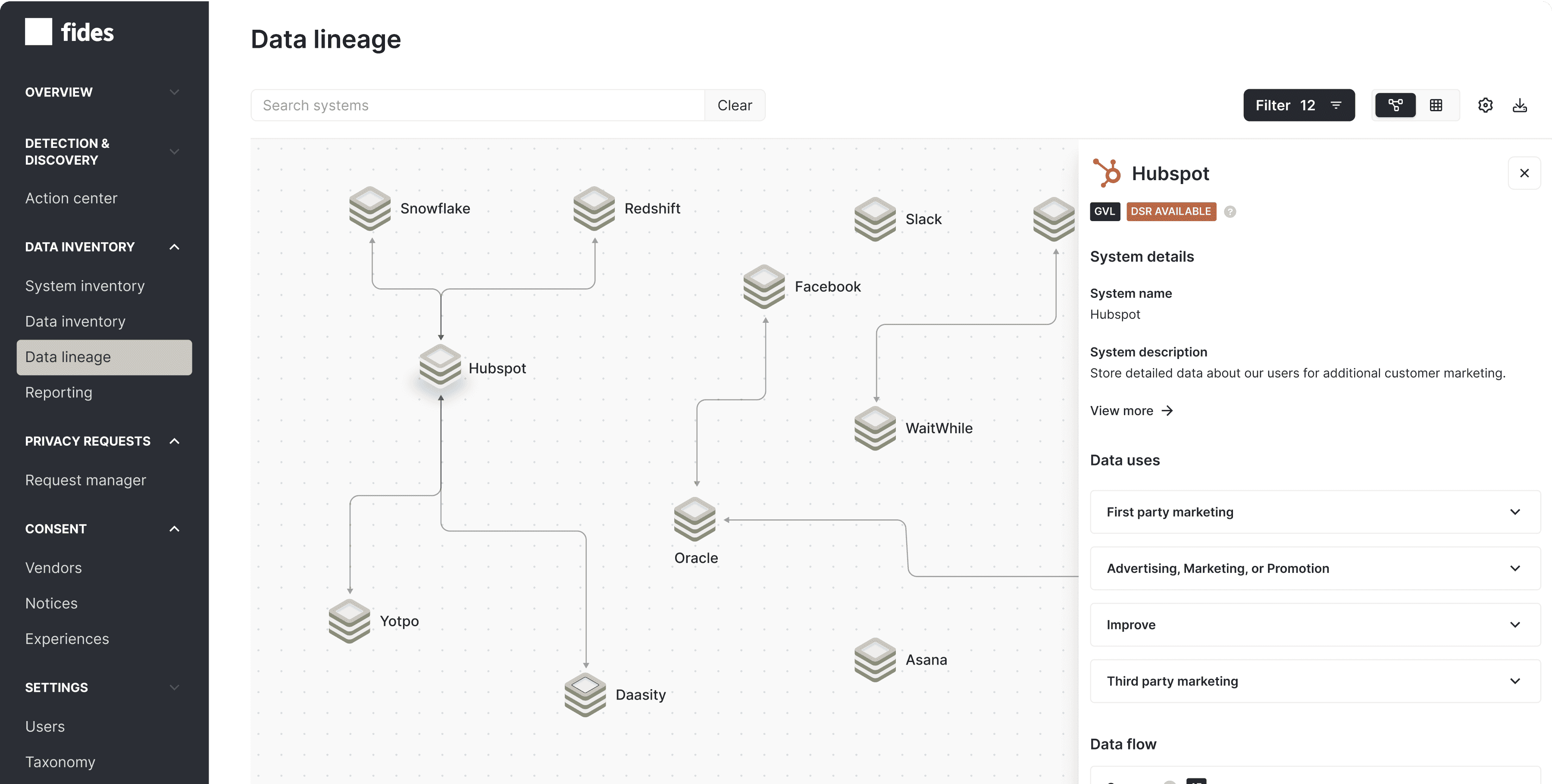Click the filter lines icon in Filter button
This screenshot has width=1552, height=784.
click(x=1336, y=105)
